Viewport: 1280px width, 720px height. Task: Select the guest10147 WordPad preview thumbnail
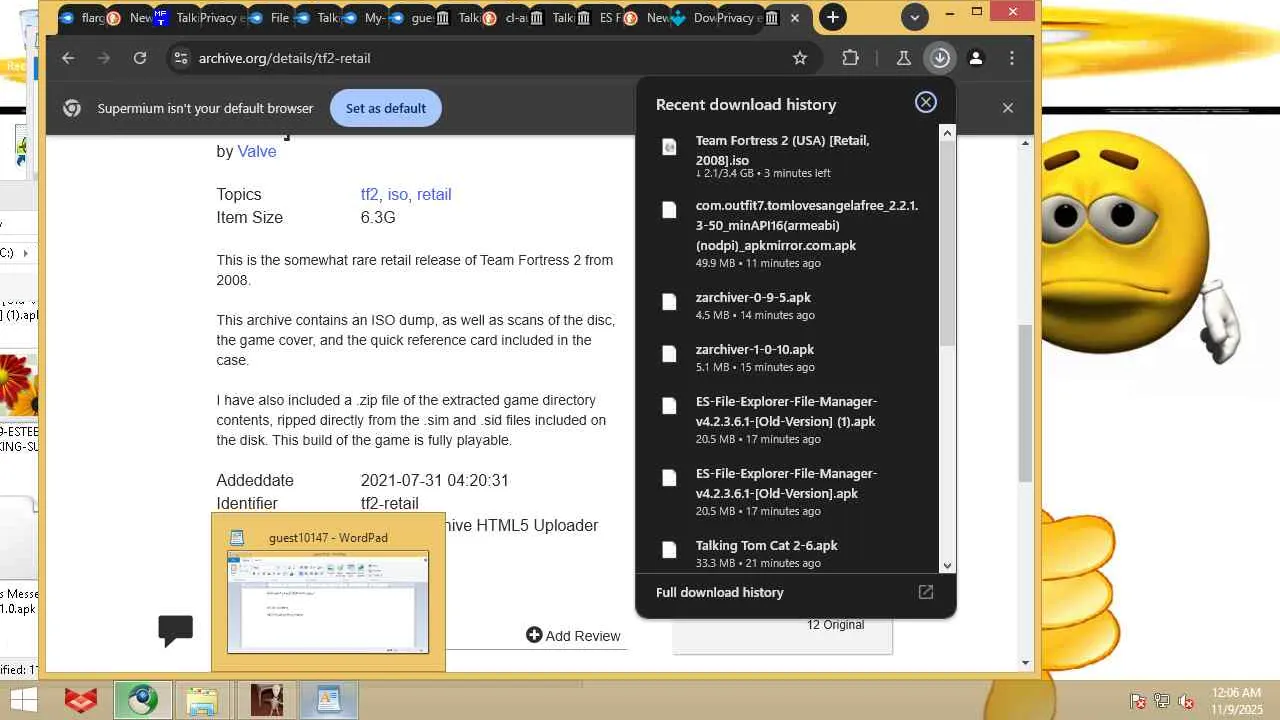[328, 602]
